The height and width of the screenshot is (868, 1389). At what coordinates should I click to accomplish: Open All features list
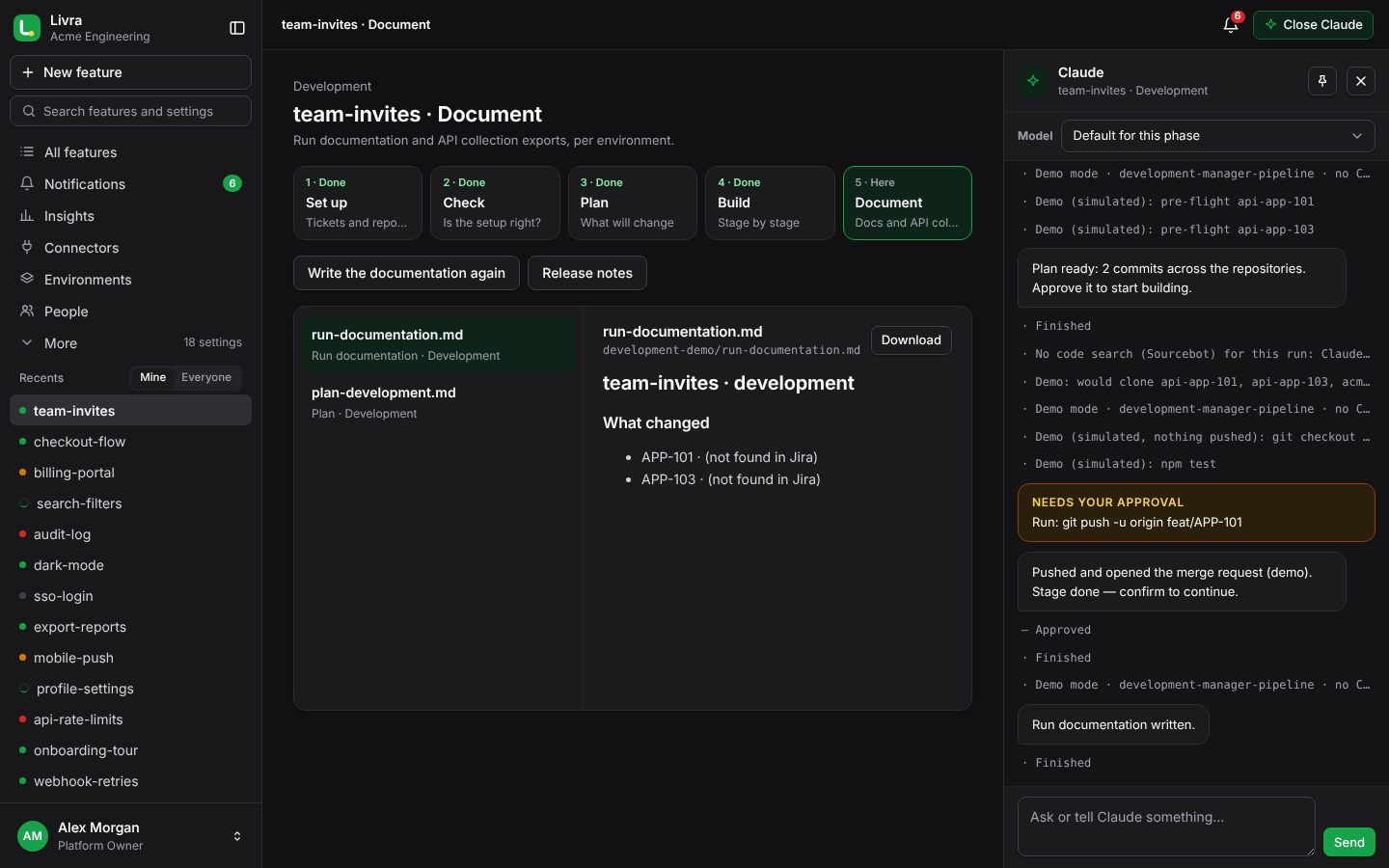[x=130, y=152]
